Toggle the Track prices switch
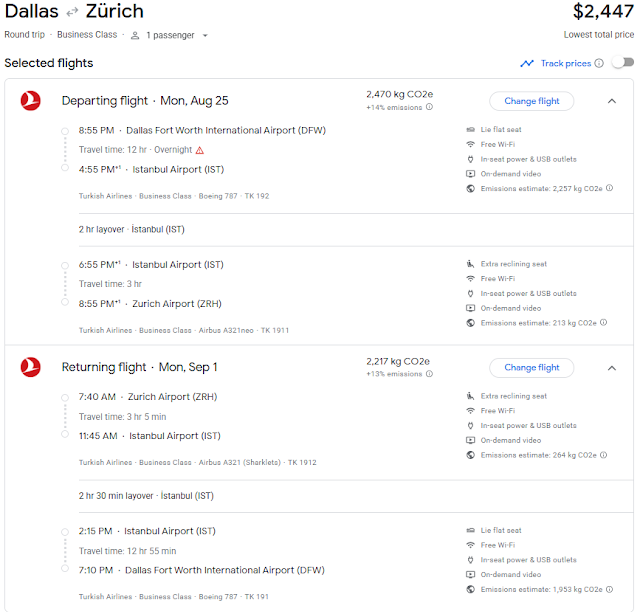The image size is (640, 614). [x=622, y=63]
